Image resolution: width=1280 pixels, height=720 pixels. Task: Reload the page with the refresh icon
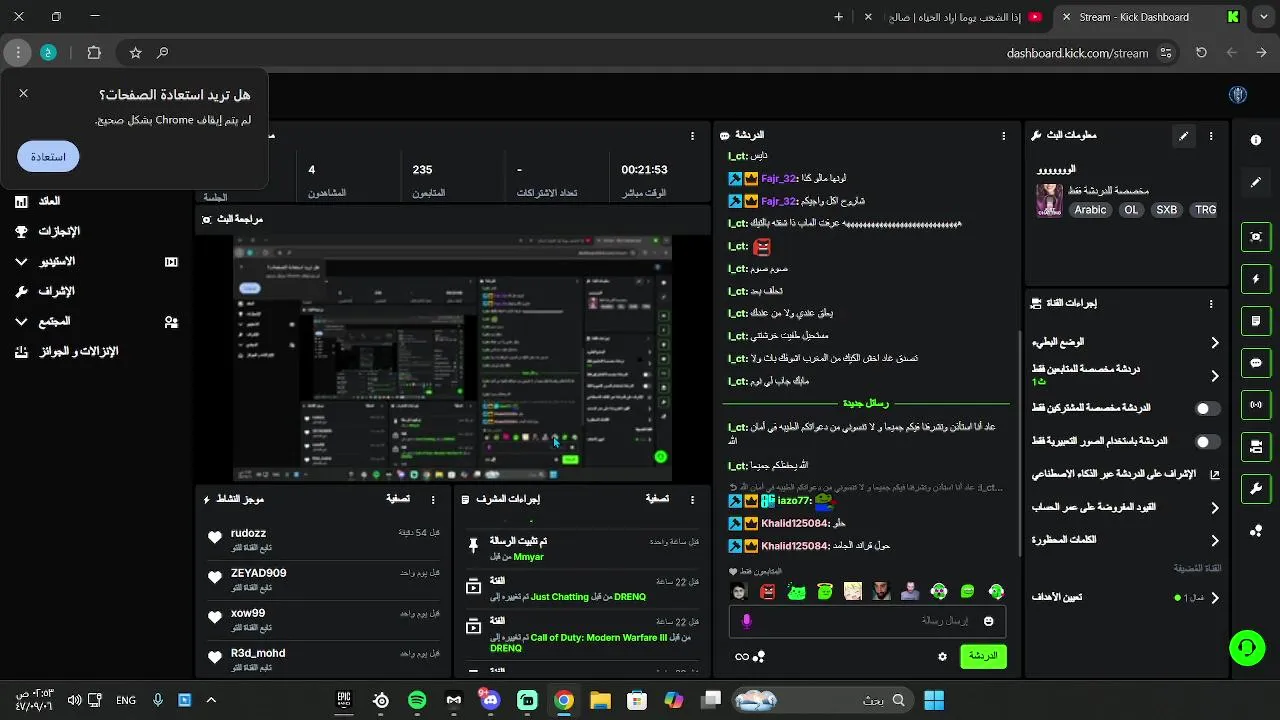pos(1201,53)
